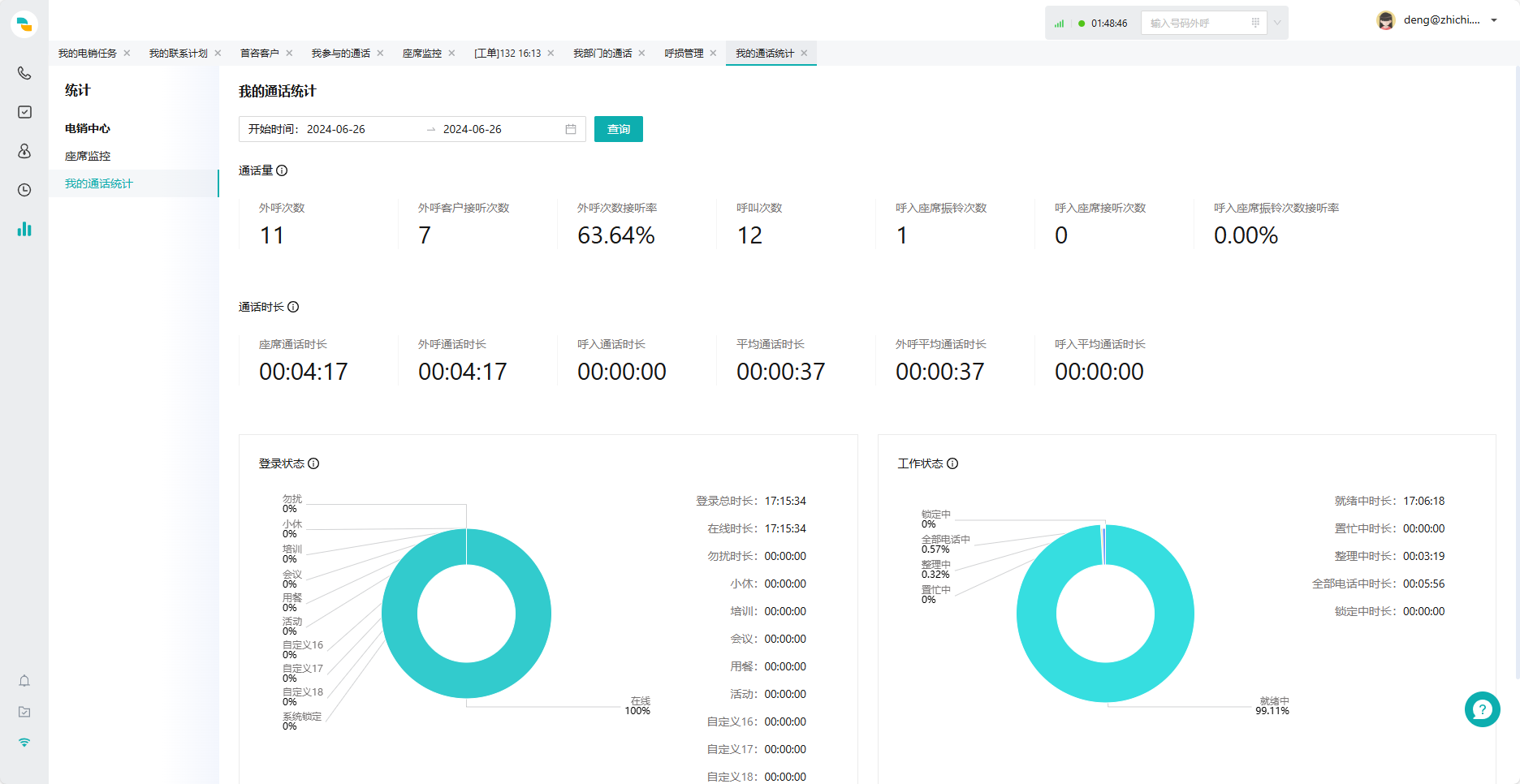1520x784 pixels.
Task: Click the user avatar picture
Action: [1386, 20]
